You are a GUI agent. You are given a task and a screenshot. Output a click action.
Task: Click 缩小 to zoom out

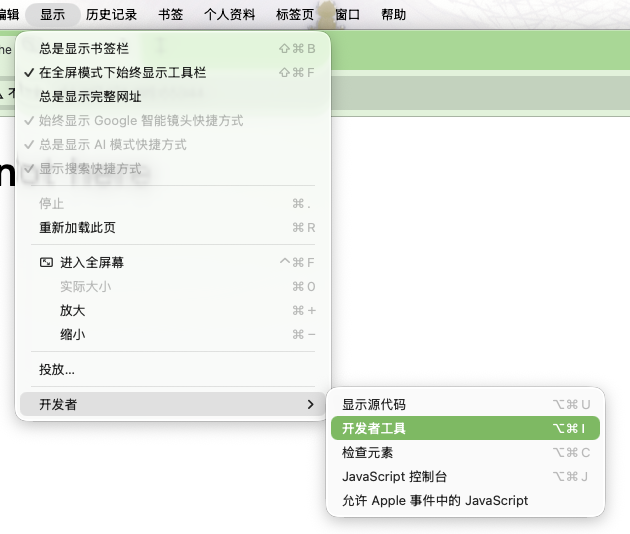pos(72,335)
